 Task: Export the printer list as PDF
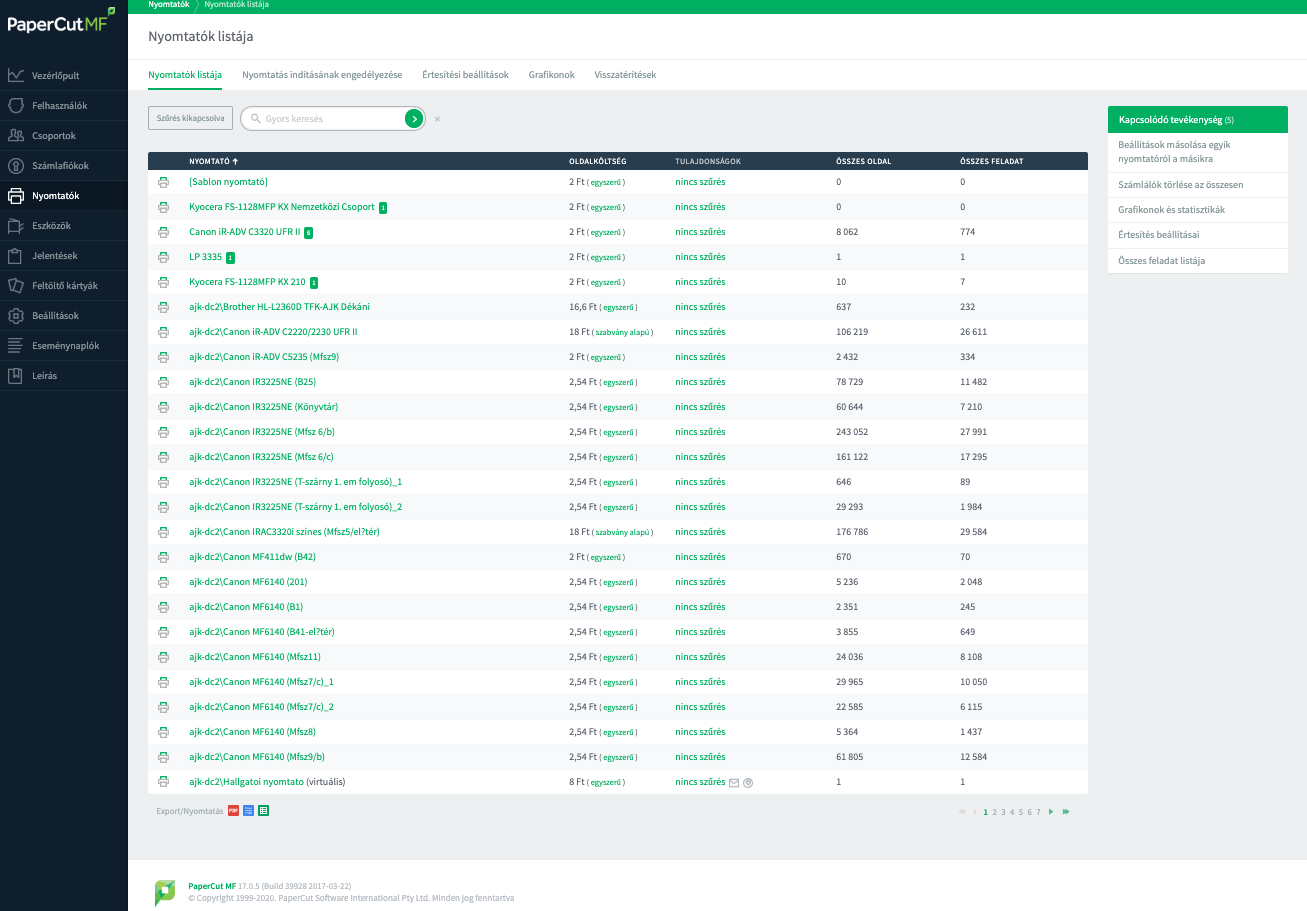[x=233, y=810]
